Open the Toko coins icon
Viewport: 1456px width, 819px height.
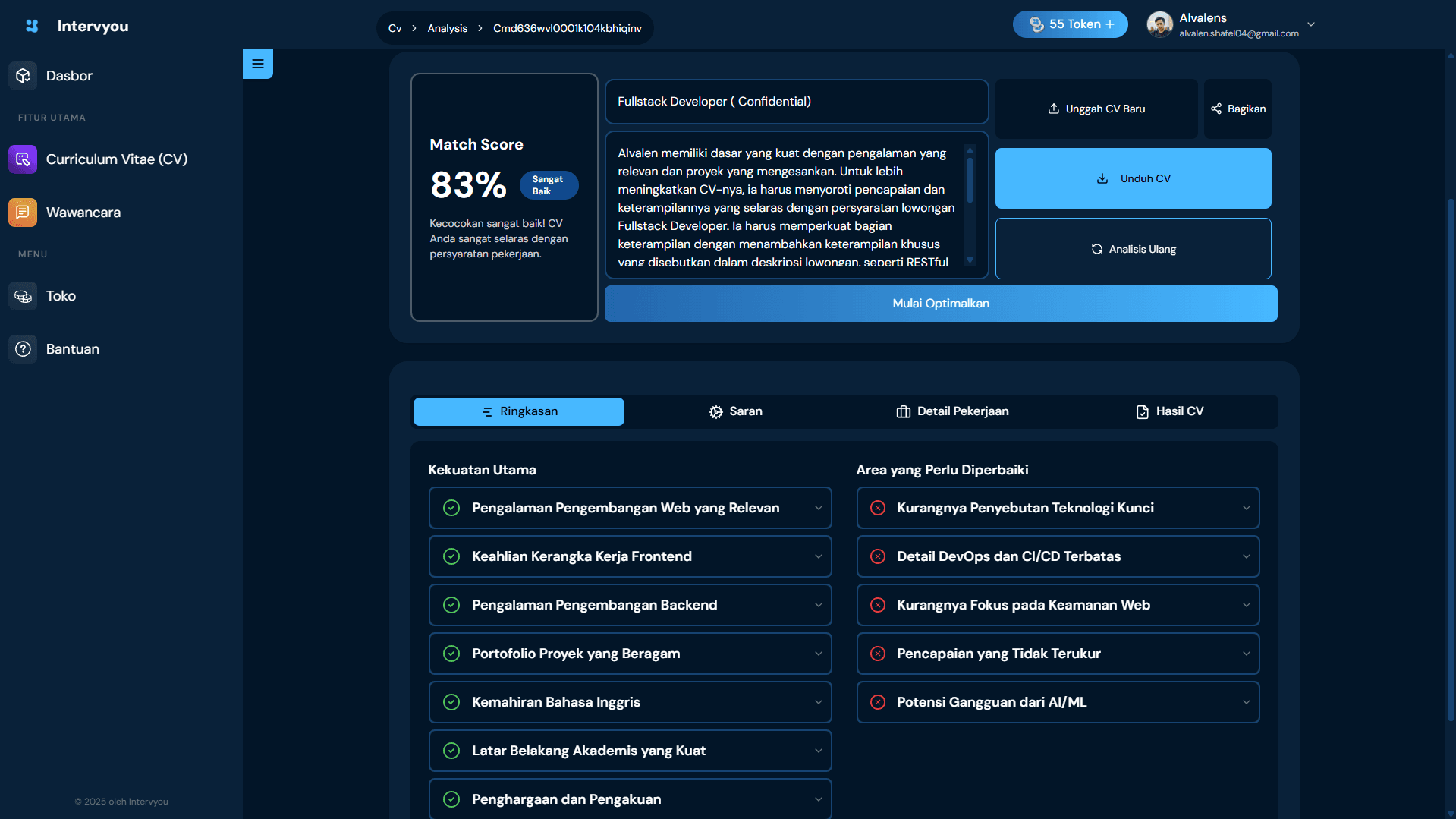[x=23, y=296]
